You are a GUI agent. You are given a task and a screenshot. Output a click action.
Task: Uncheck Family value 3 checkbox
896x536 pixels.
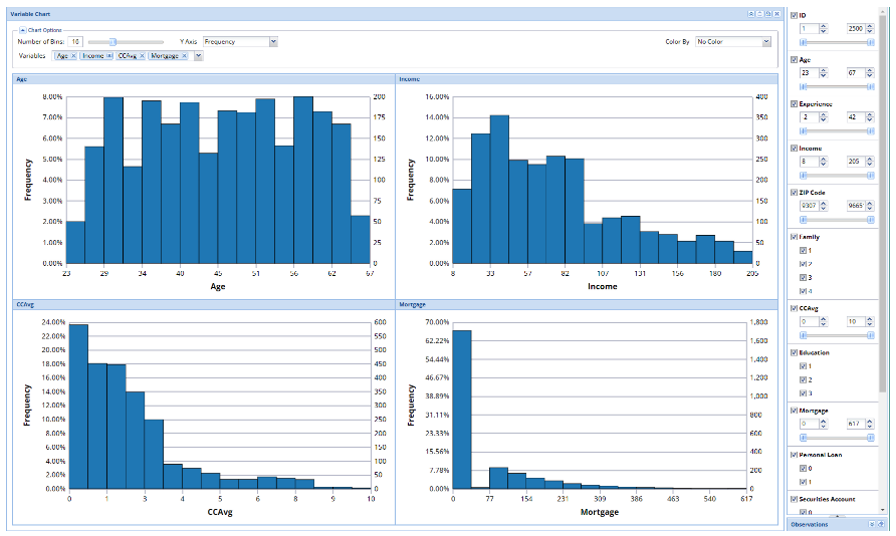click(803, 276)
